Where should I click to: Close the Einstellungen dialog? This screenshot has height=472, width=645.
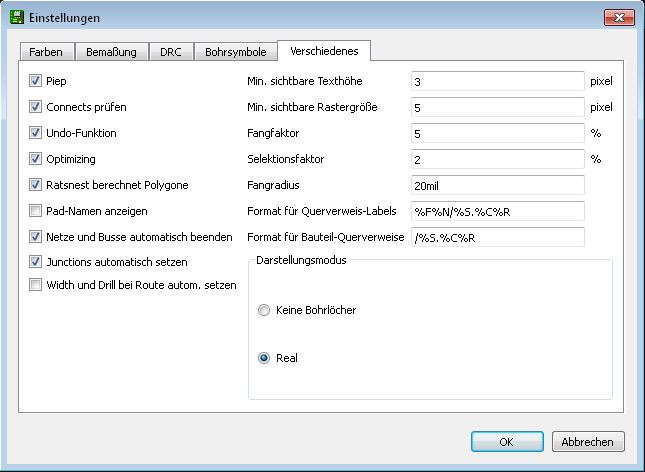(x=619, y=17)
